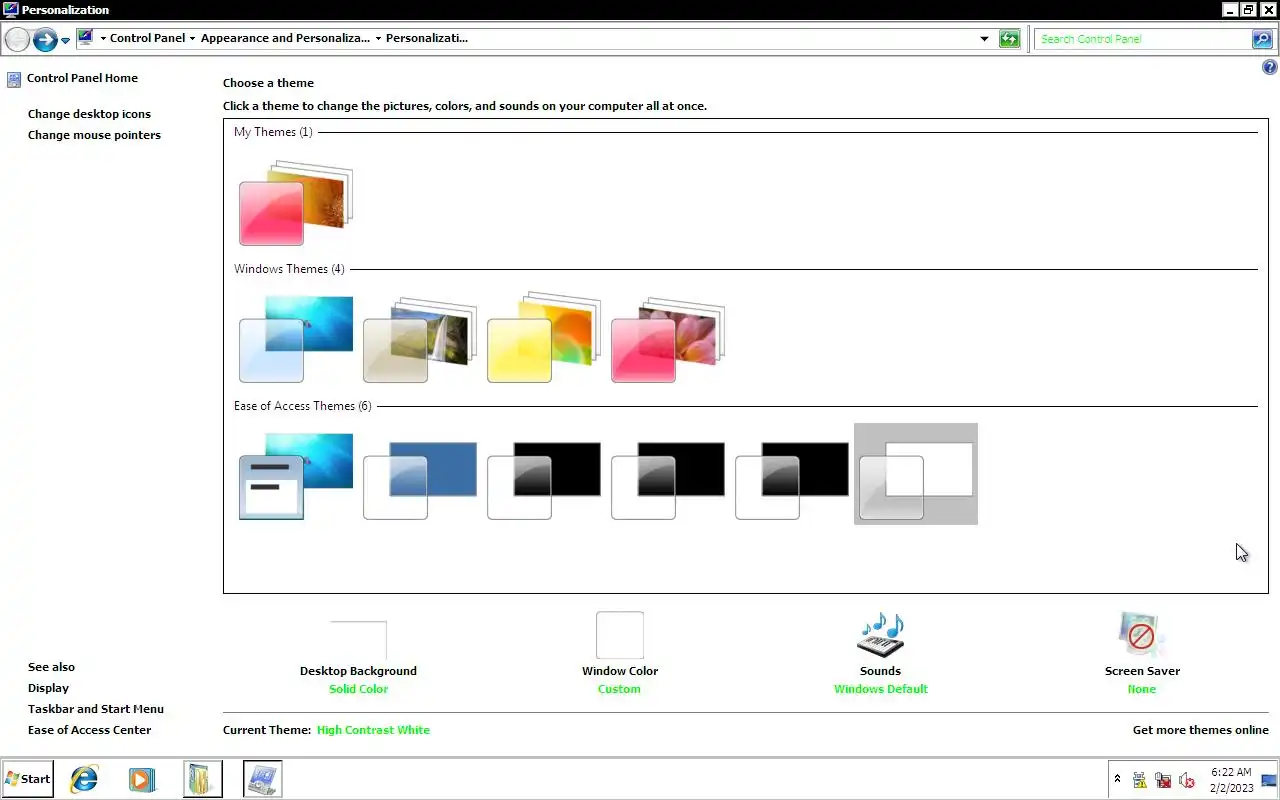The image size is (1280, 800).
Task: Click the clock showing 6:22 AM
Action: click(1231, 780)
